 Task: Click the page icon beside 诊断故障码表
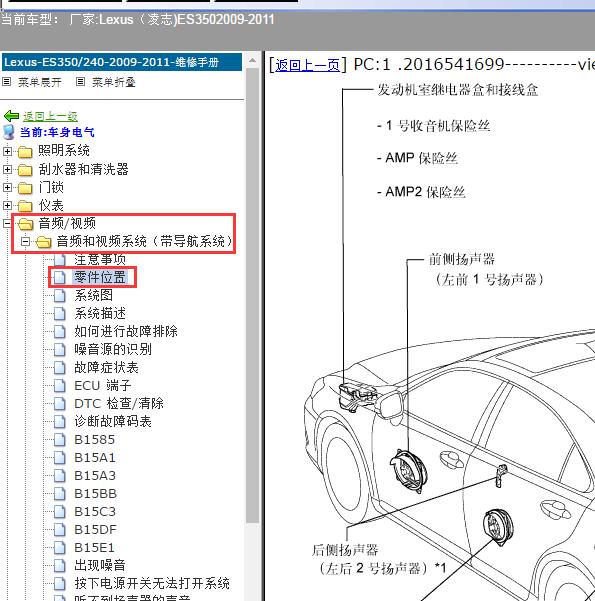[x=59, y=421]
